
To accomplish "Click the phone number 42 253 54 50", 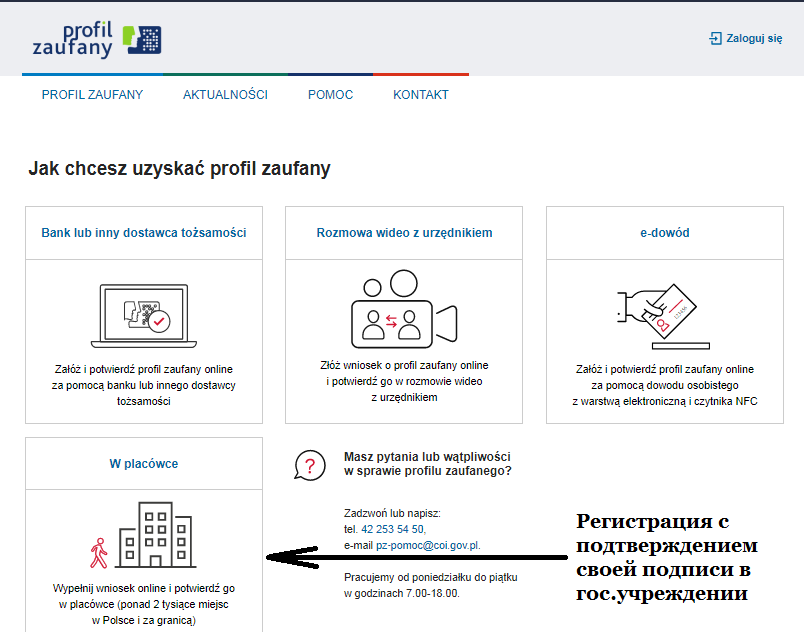I will coord(392,529).
